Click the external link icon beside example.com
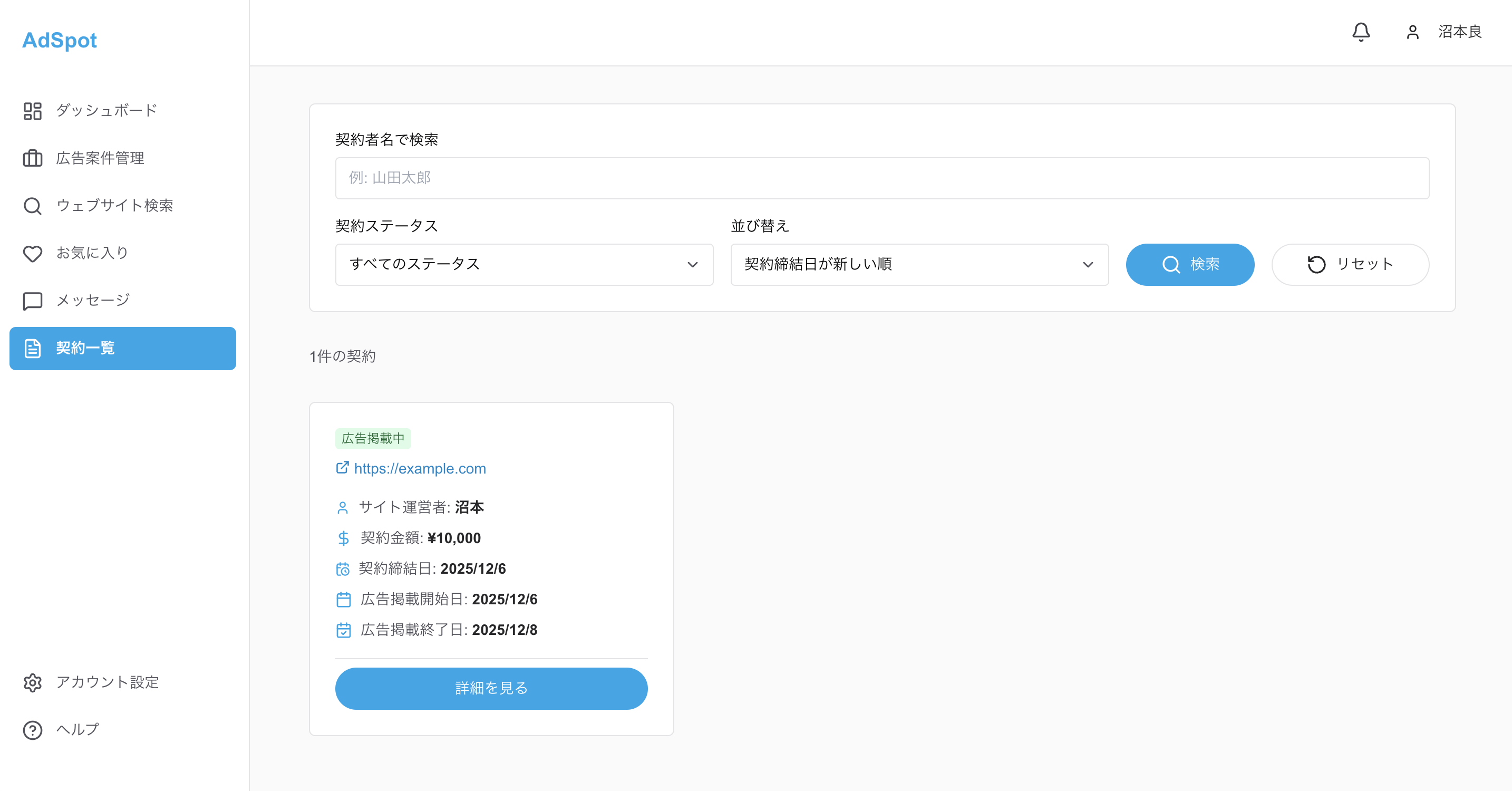The image size is (1512, 791). click(342, 468)
